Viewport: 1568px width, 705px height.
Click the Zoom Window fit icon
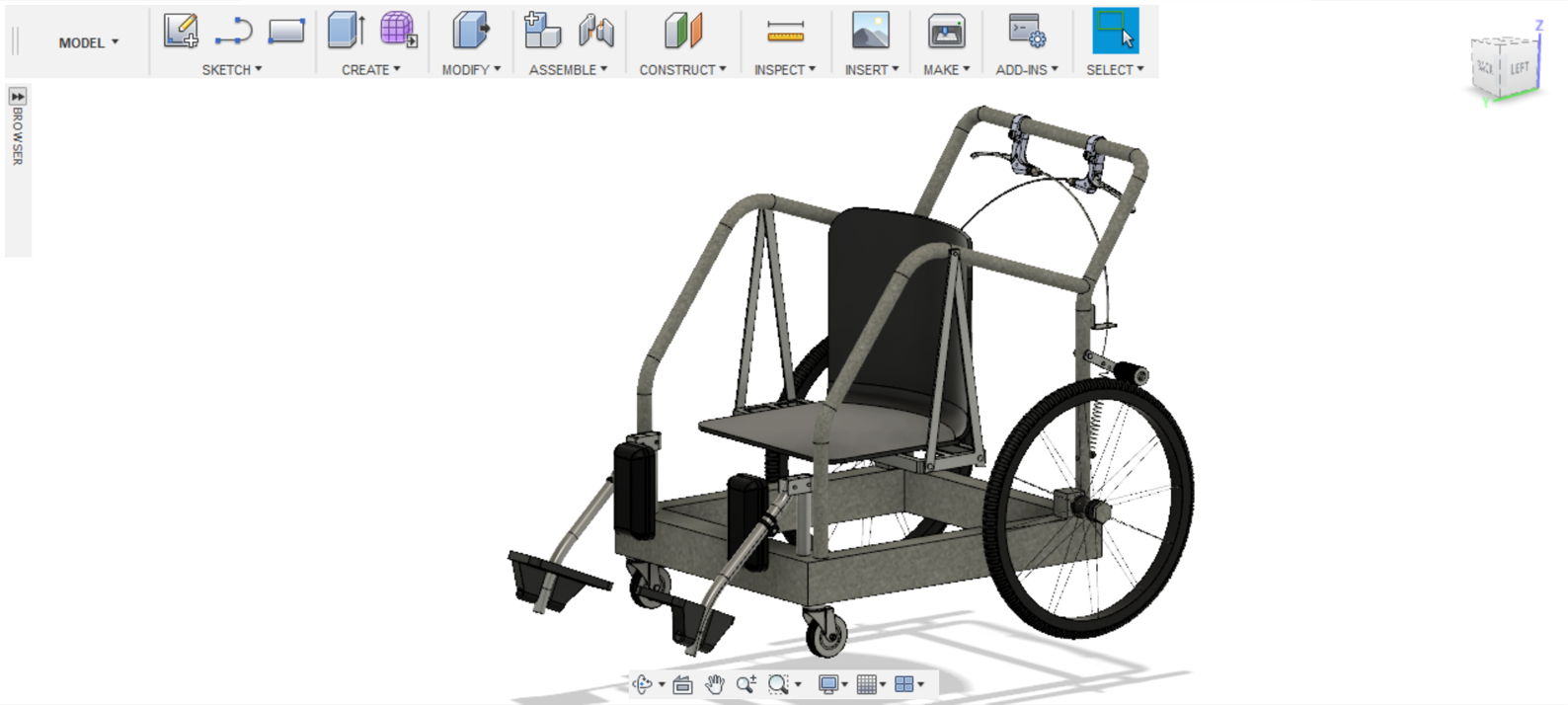coord(778,684)
